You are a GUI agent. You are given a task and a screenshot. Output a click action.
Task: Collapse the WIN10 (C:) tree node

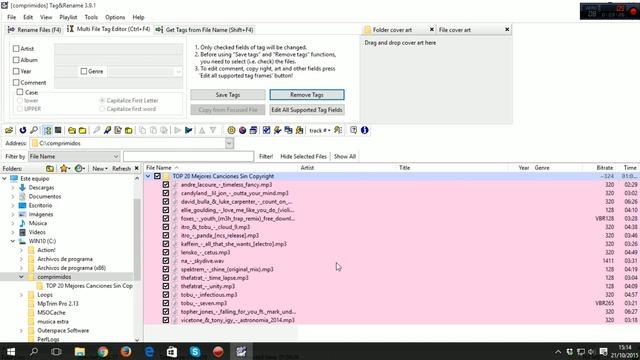[13, 241]
